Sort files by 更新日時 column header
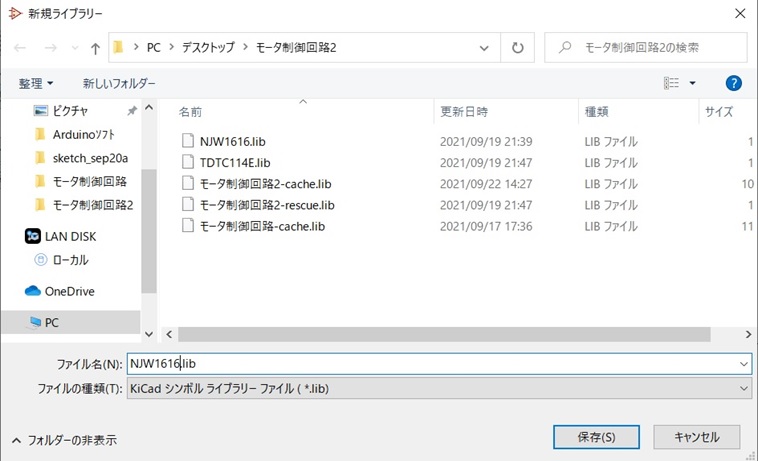The height and width of the screenshot is (461, 758). pyautogui.click(x=463, y=112)
